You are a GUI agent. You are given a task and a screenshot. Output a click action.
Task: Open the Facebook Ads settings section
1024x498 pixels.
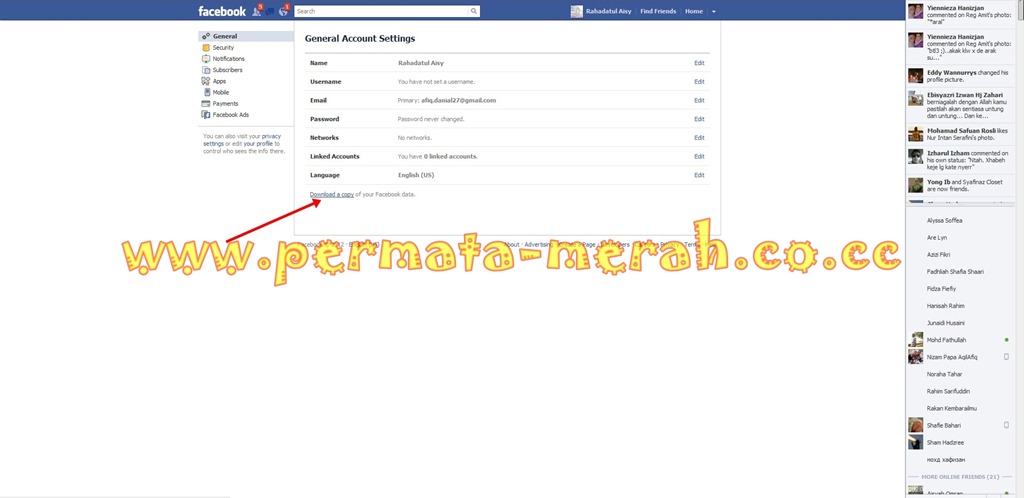coord(226,115)
